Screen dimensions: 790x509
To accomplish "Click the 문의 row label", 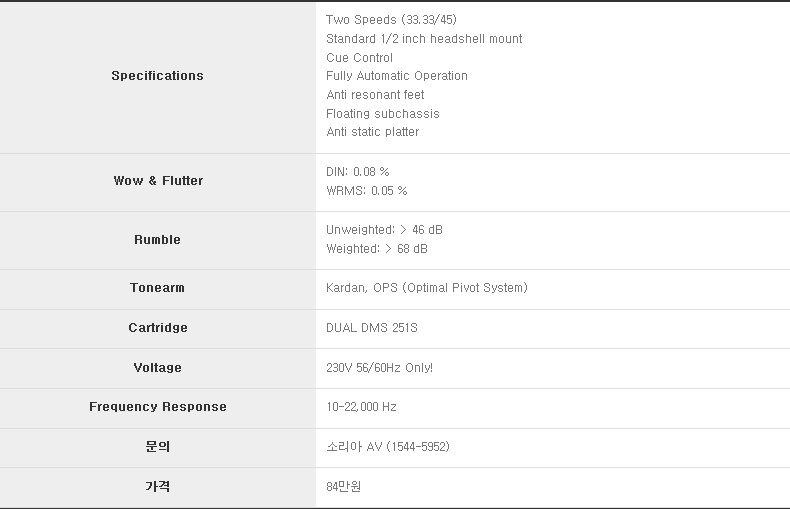I will tap(157, 447).
